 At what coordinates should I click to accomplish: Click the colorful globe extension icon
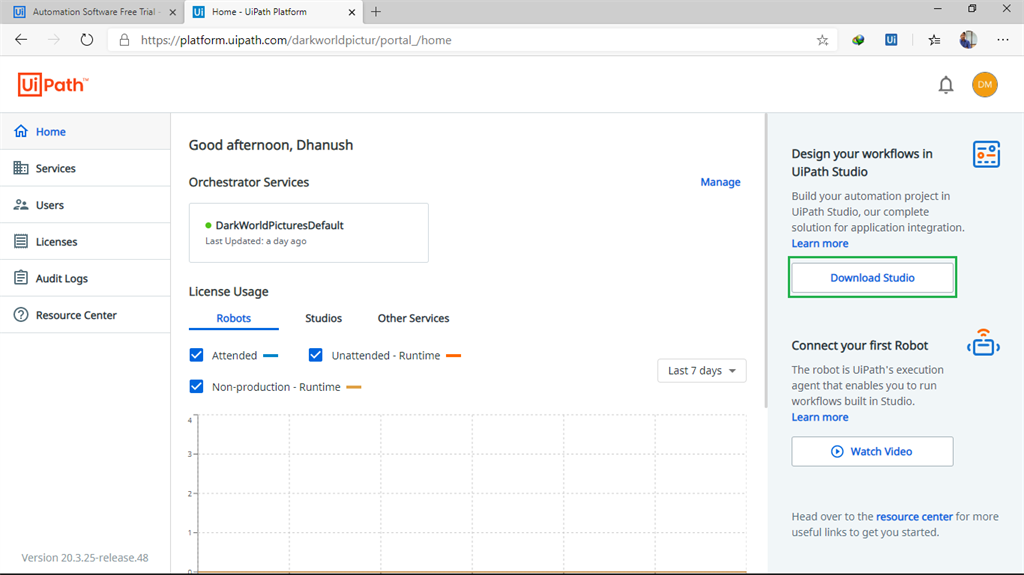click(858, 40)
